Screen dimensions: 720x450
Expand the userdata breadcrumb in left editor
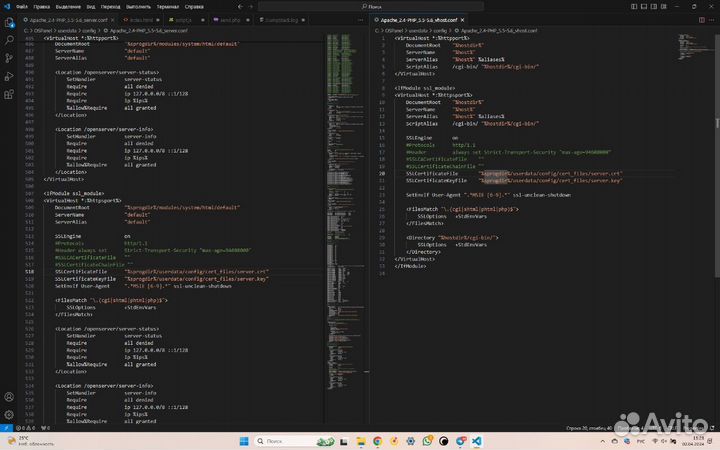pyautogui.click(x=66, y=30)
